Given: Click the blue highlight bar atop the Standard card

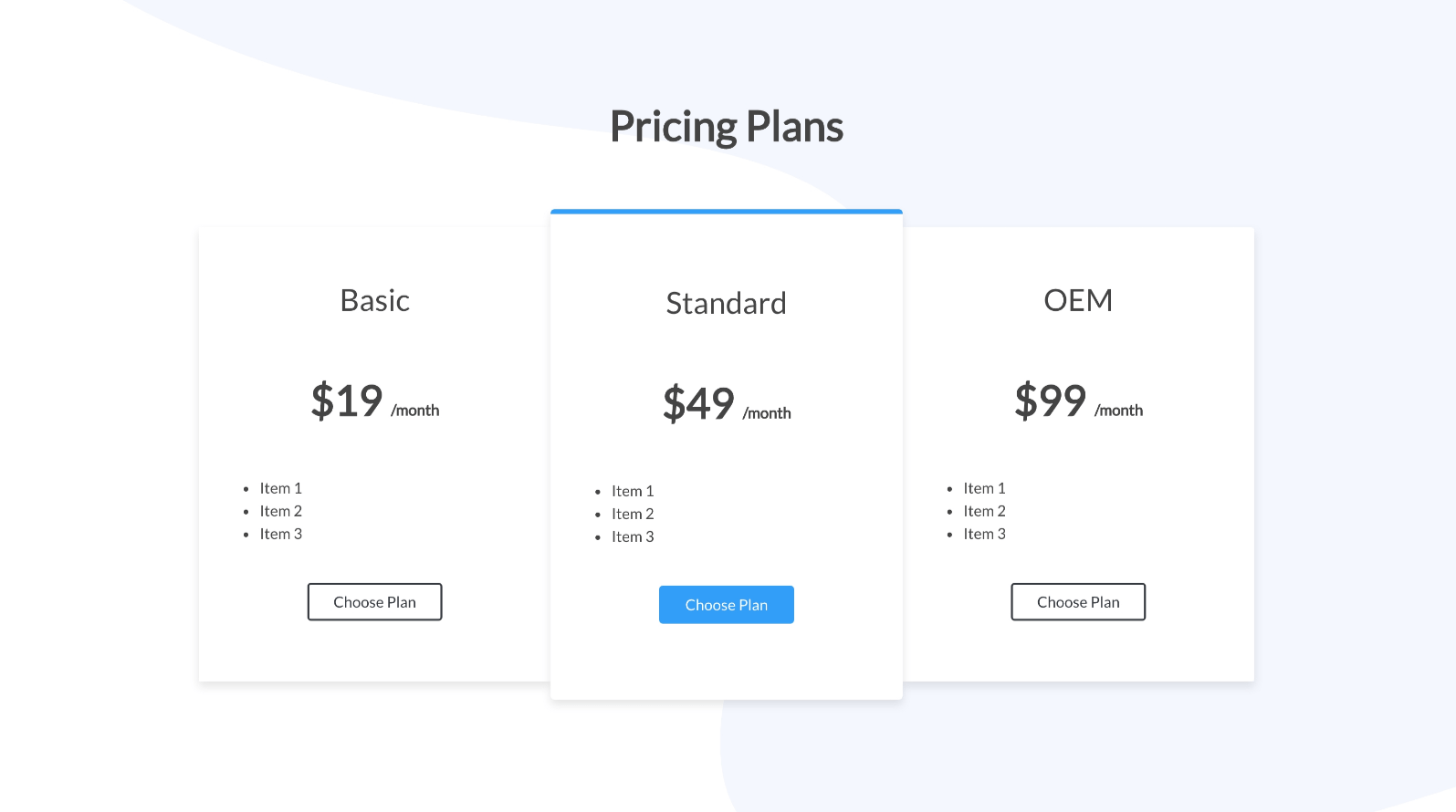Looking at the screenshot, I should 726,211.
